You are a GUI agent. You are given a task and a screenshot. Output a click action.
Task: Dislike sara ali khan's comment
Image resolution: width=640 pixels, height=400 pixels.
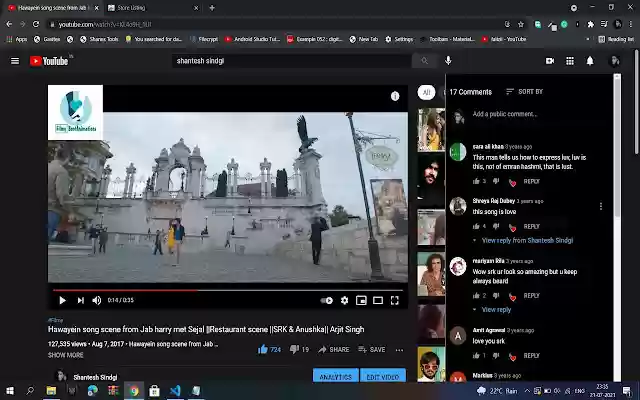pos(496,181)
